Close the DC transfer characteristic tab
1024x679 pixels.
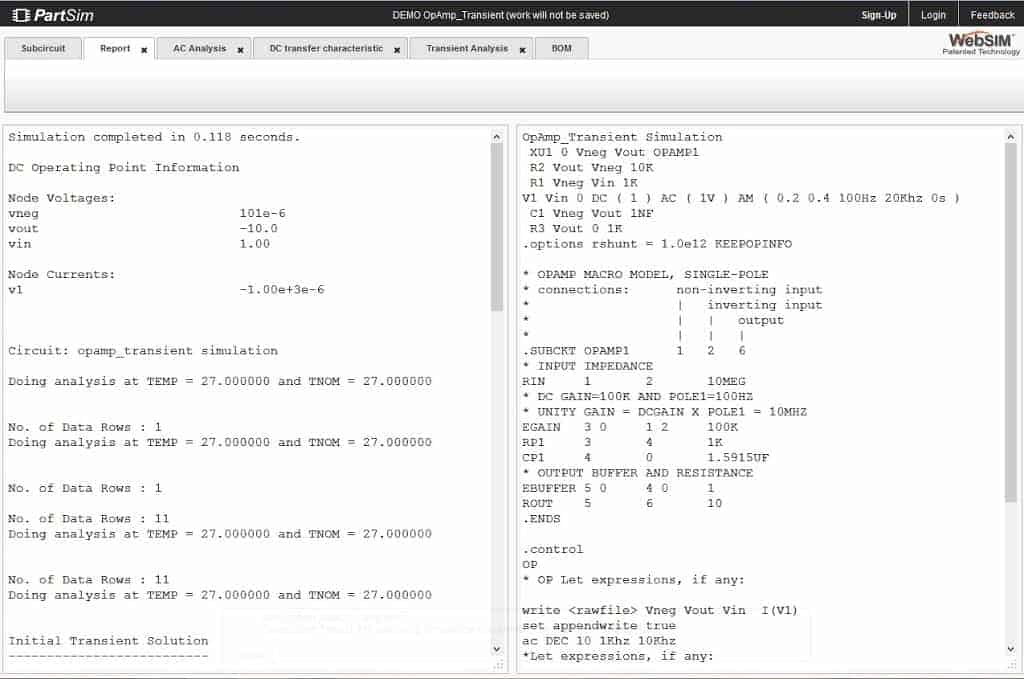coord(397,48)
